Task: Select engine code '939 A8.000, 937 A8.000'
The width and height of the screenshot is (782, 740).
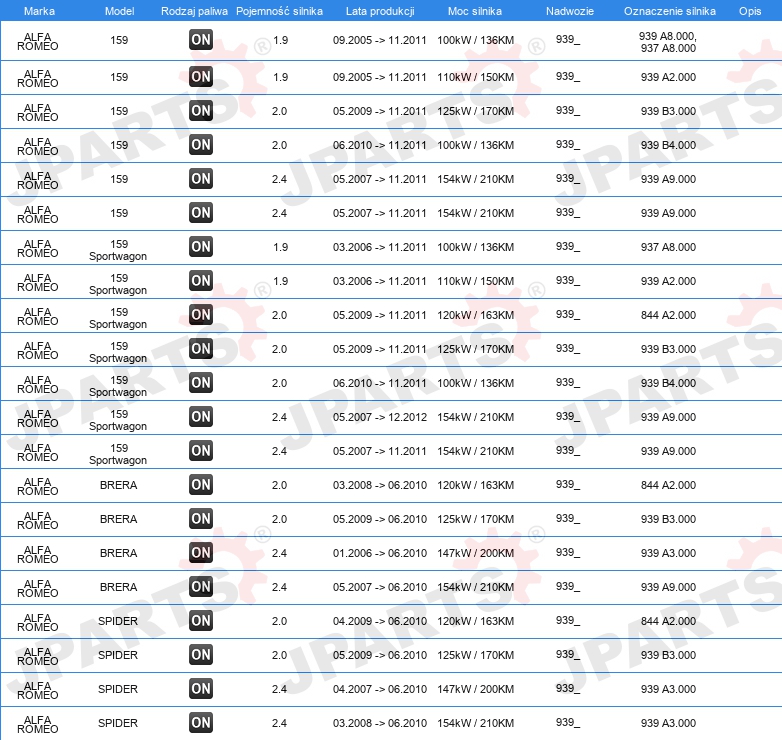Action: 668,42
